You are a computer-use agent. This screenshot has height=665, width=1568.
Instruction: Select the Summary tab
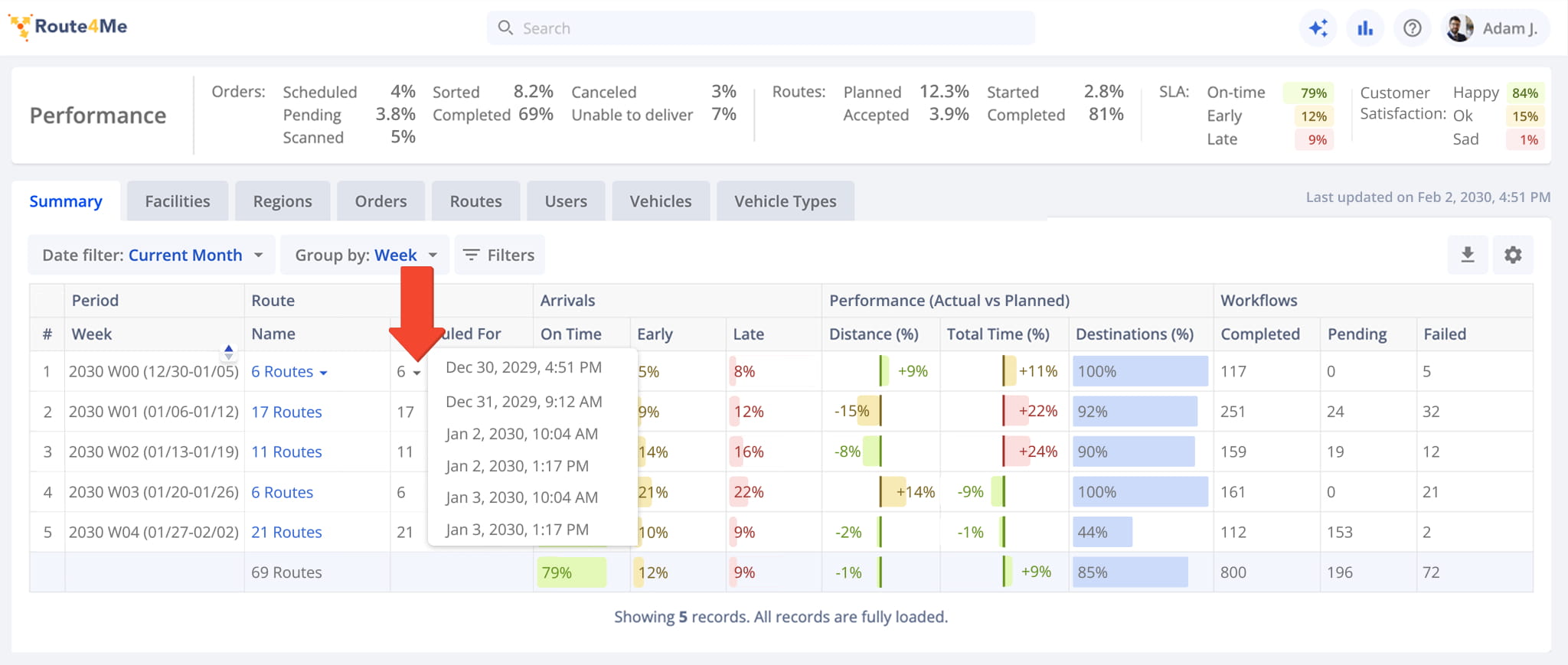(x=66, y=201)
